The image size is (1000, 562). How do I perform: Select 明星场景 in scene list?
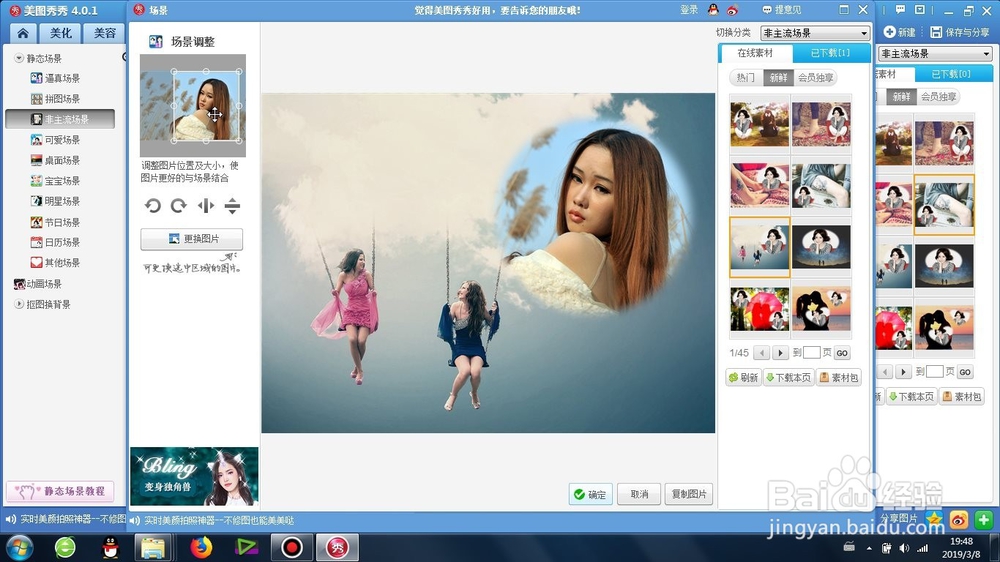point(55,201)
